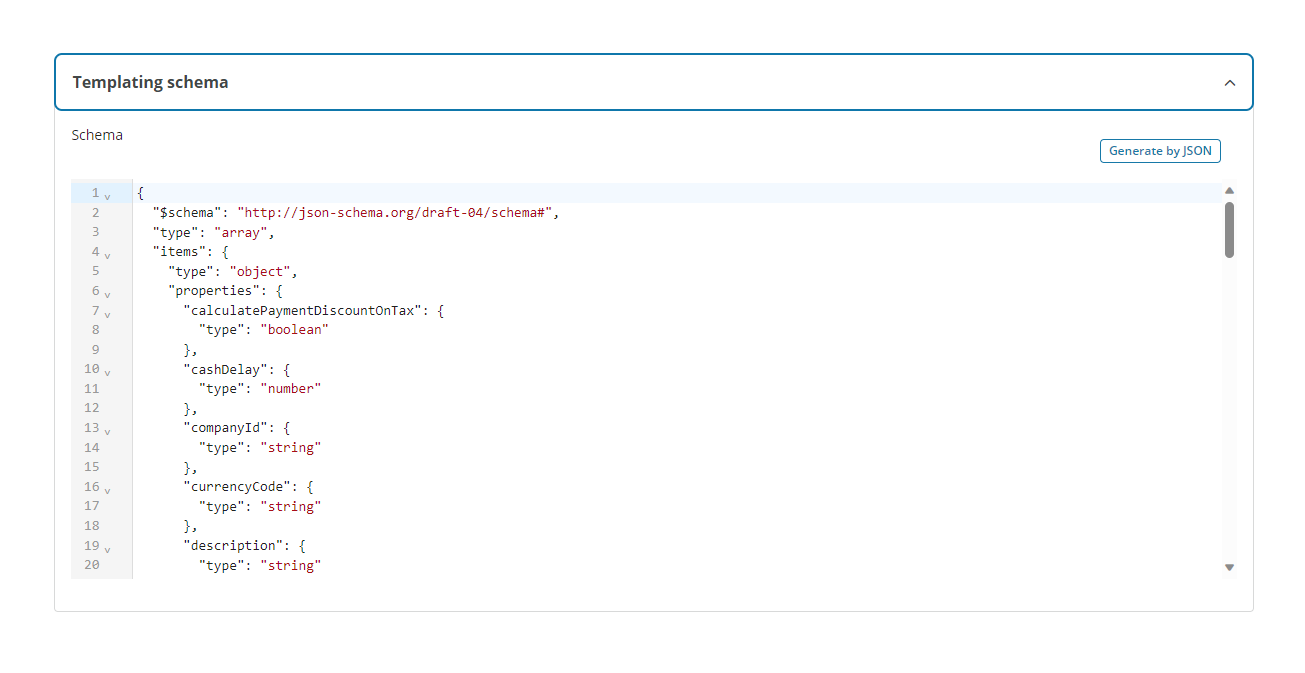This screenshot has width=1305, height=673.
Task: Click the scrollbar down arrow icon
Action: tap(1229, 566)
